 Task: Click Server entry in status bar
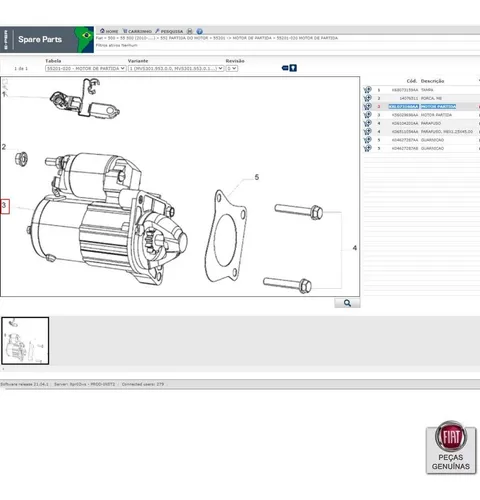click(x=84, y=384)
